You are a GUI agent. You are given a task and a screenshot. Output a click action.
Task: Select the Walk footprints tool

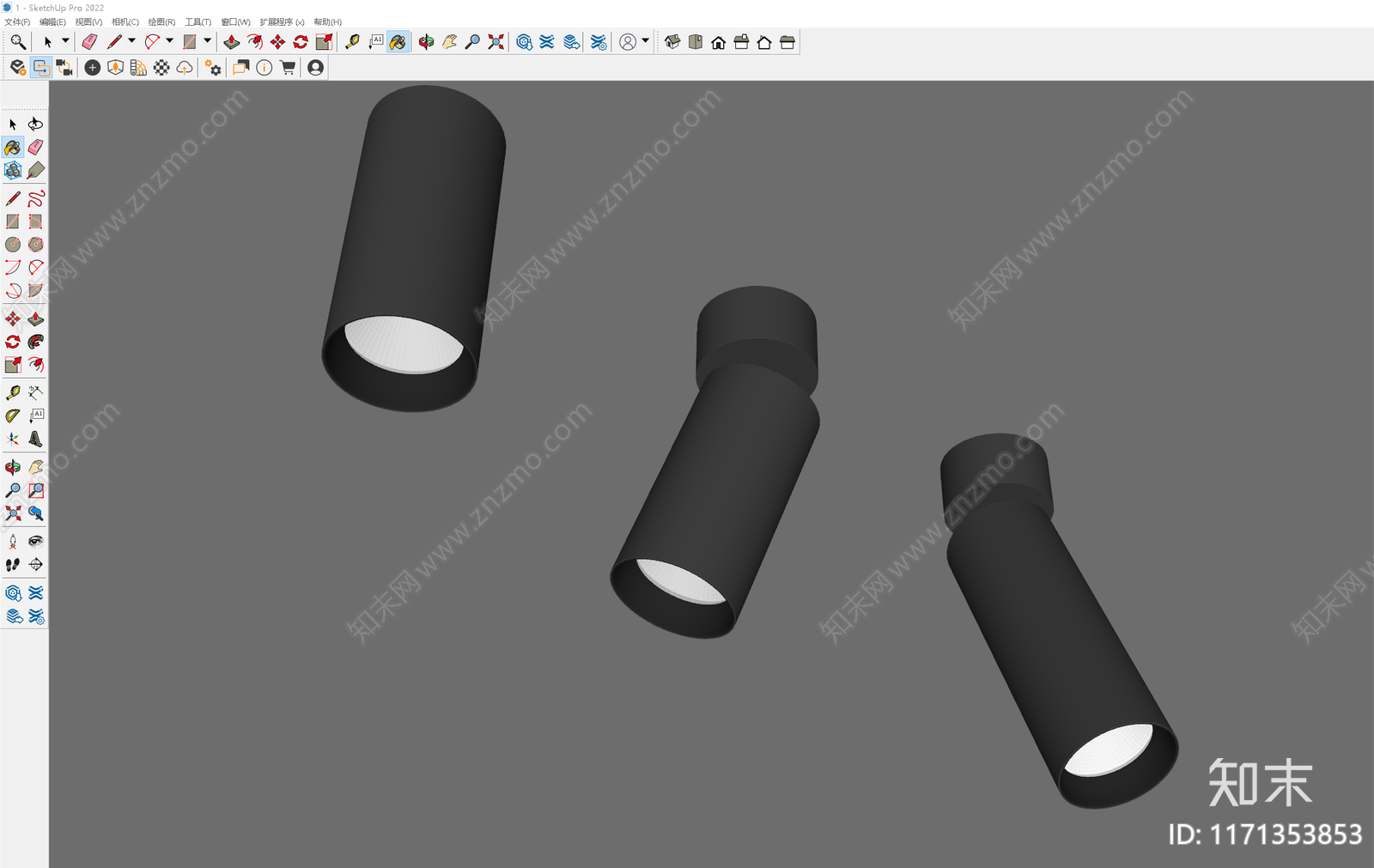click(x=13, y=565)
